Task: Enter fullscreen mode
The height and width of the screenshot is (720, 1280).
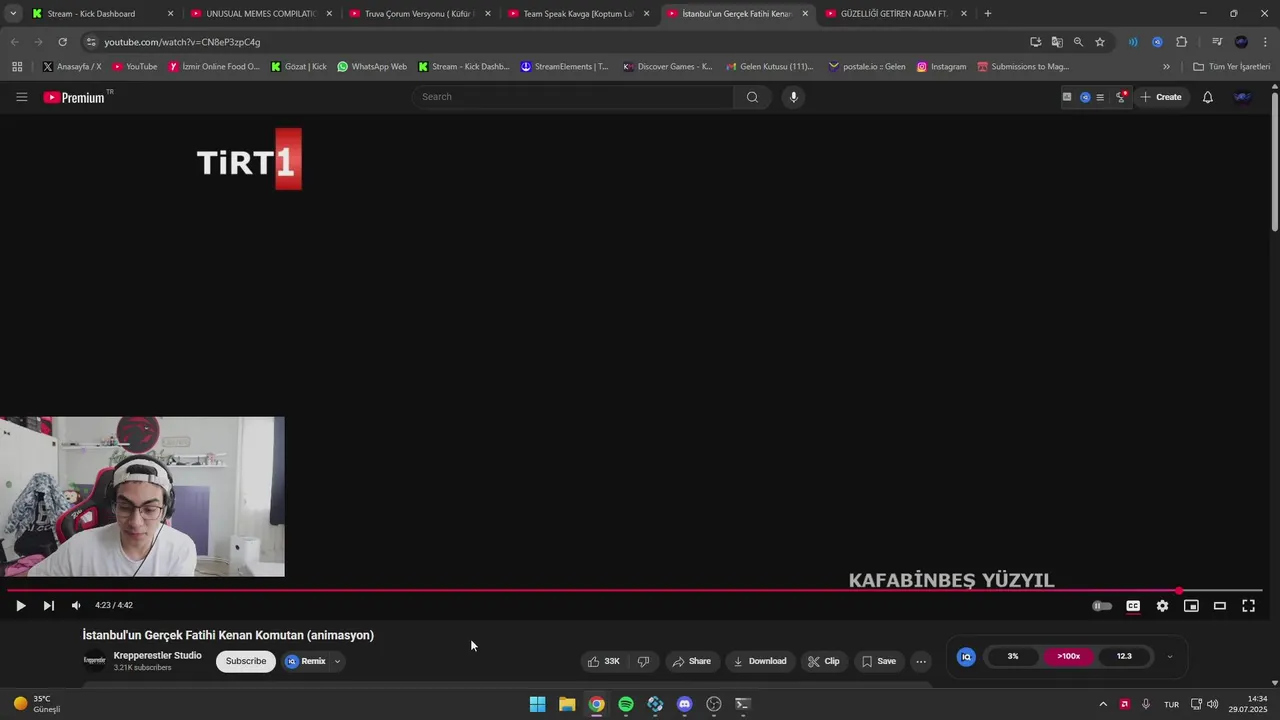Action: [x=1249, y=605]
